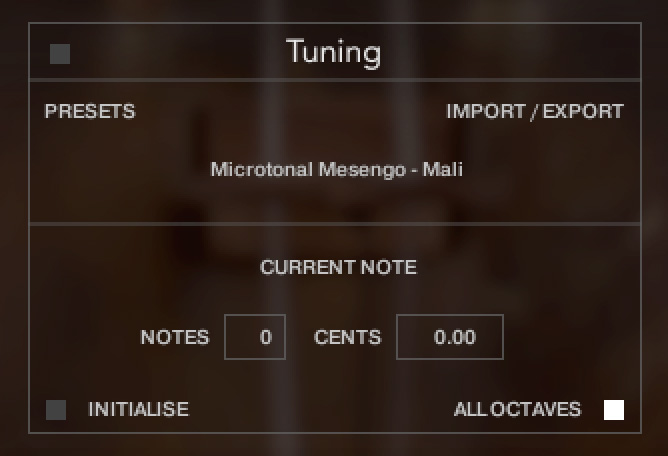Image resolution: width=668 pixels, height=456 pixels.
Task: Open the IMPORT / EXPORT menu
Action: 535,112
